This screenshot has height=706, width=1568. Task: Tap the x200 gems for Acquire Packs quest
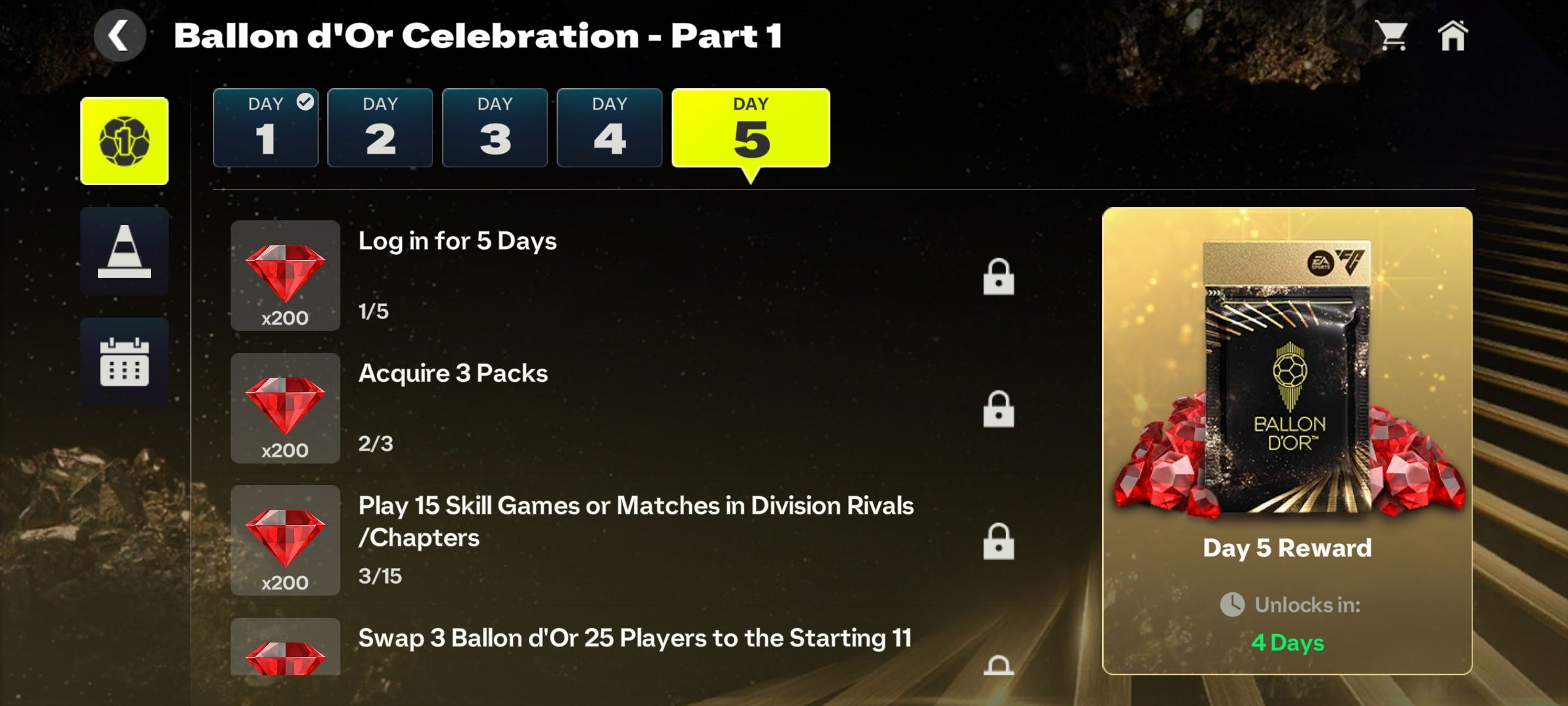pyautogui.click(x=285, y=408)
